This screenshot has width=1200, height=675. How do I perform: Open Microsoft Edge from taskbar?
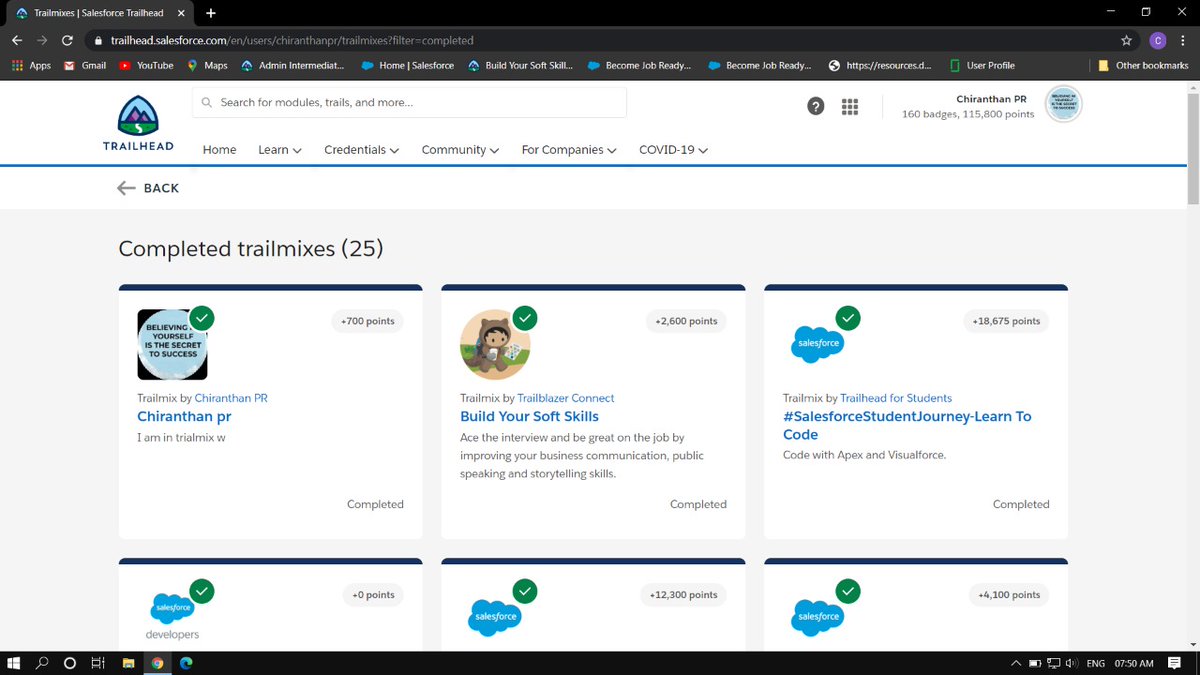pos(186,663)
